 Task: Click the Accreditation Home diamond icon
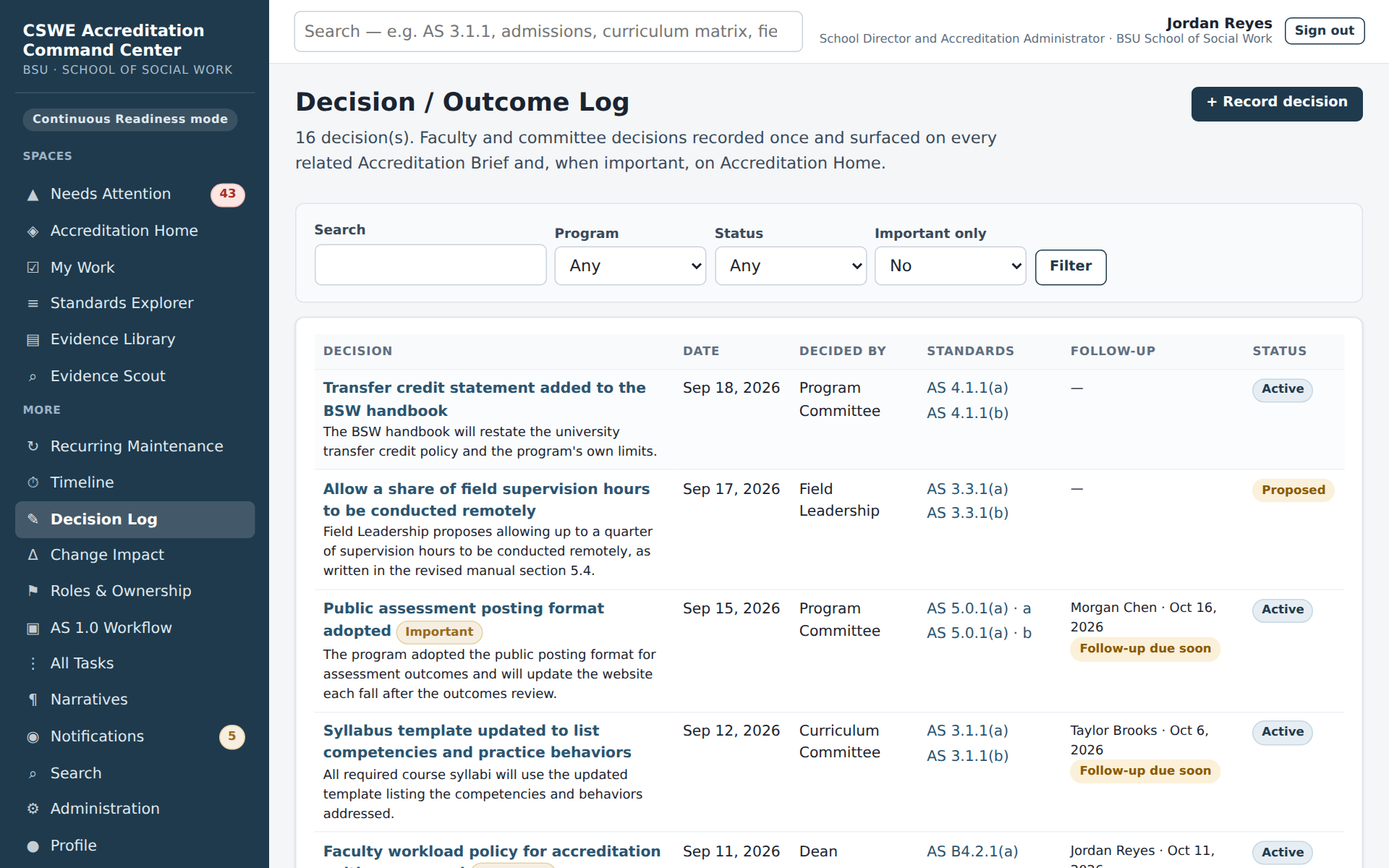click(x=33, y=231)
